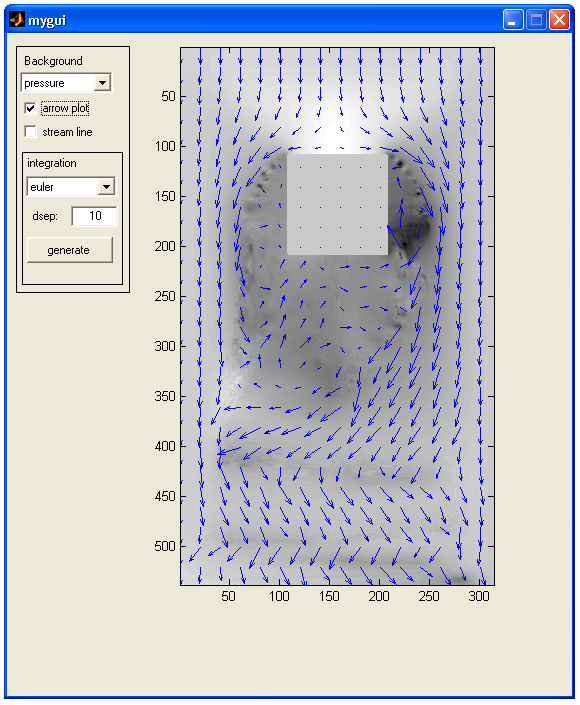The image size is (580, 705).
Task: Click the "arrow plot" label text
Action: pos(65,108)
